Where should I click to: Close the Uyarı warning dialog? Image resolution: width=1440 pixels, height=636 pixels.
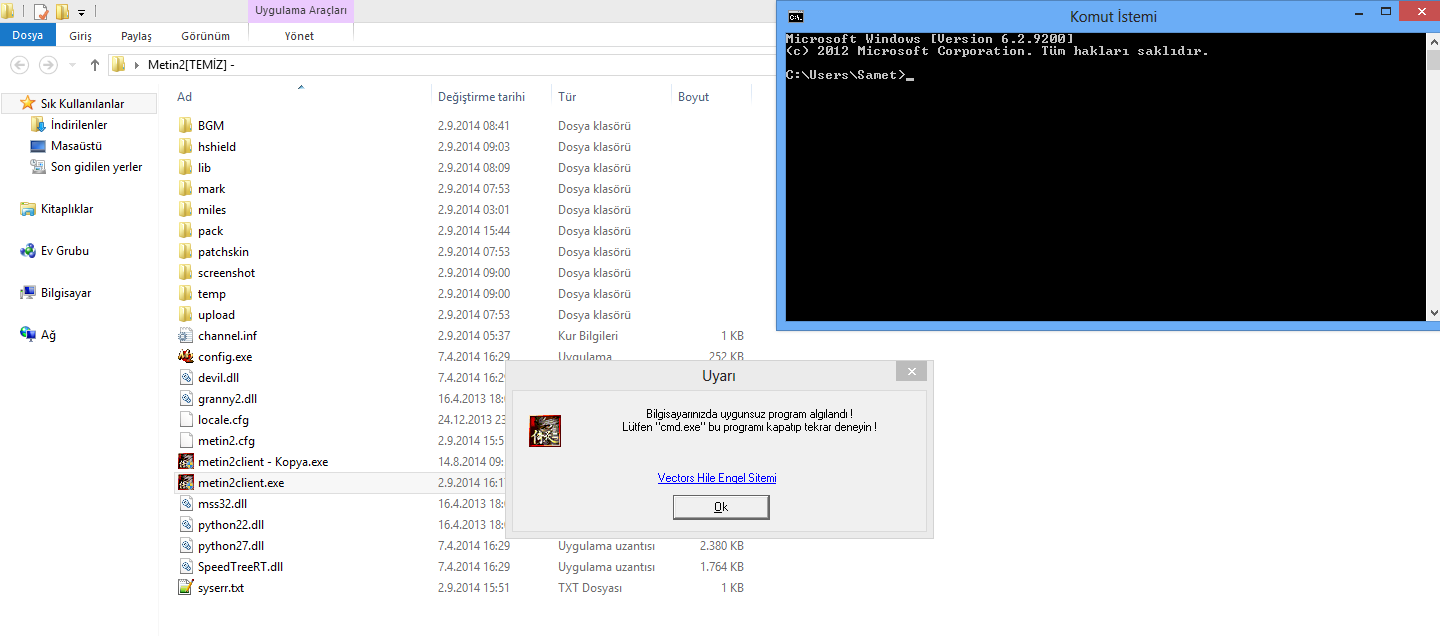pyautogui.click(x=911, y=372)
